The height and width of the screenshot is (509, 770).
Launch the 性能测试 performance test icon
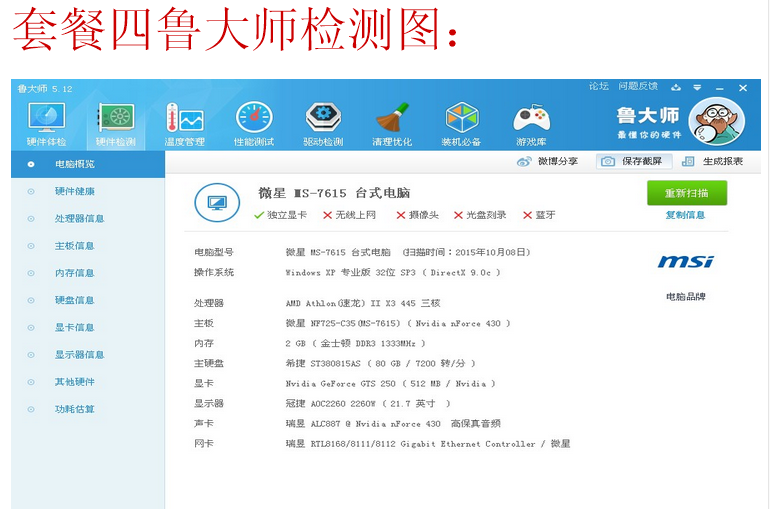click(254, 125)
